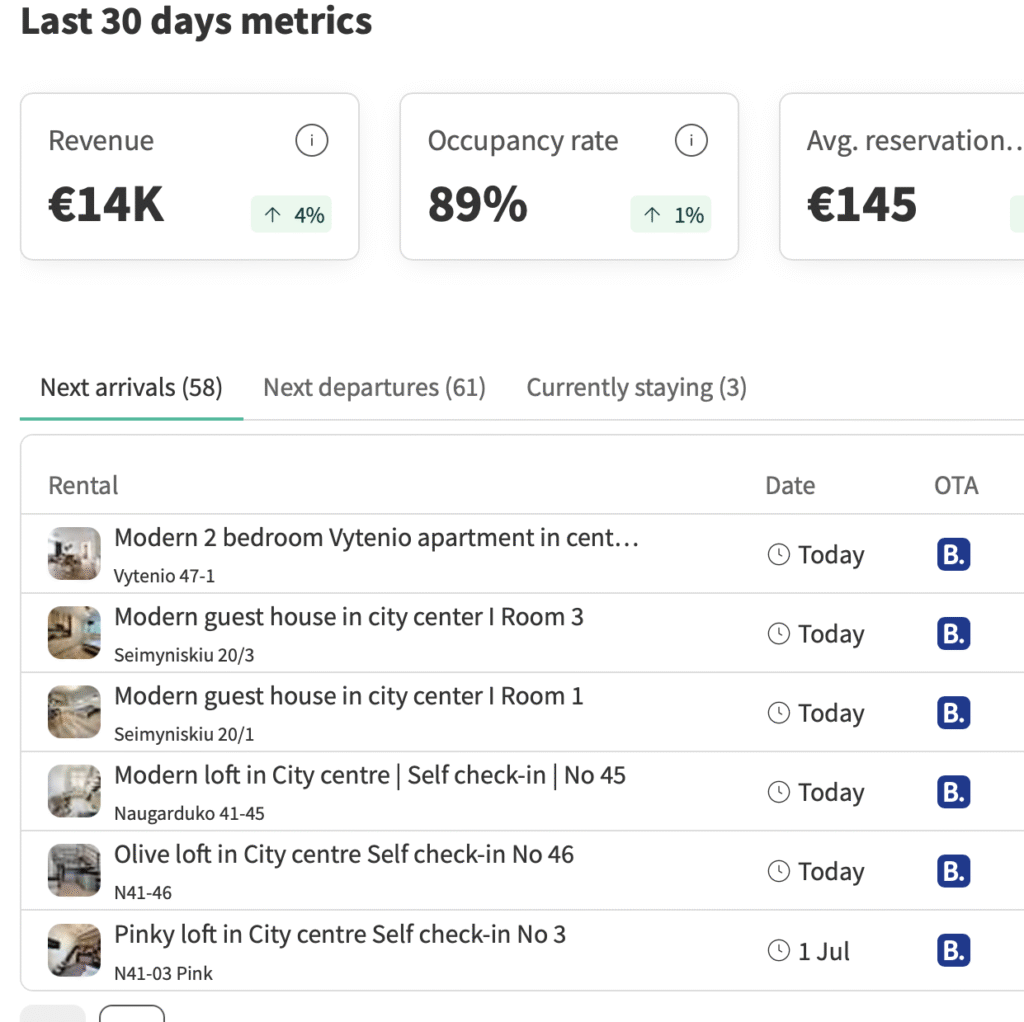Select the Next arrivals (58) tab
This screenshot has width=1024, height=1022.
(x=131, y=387)
